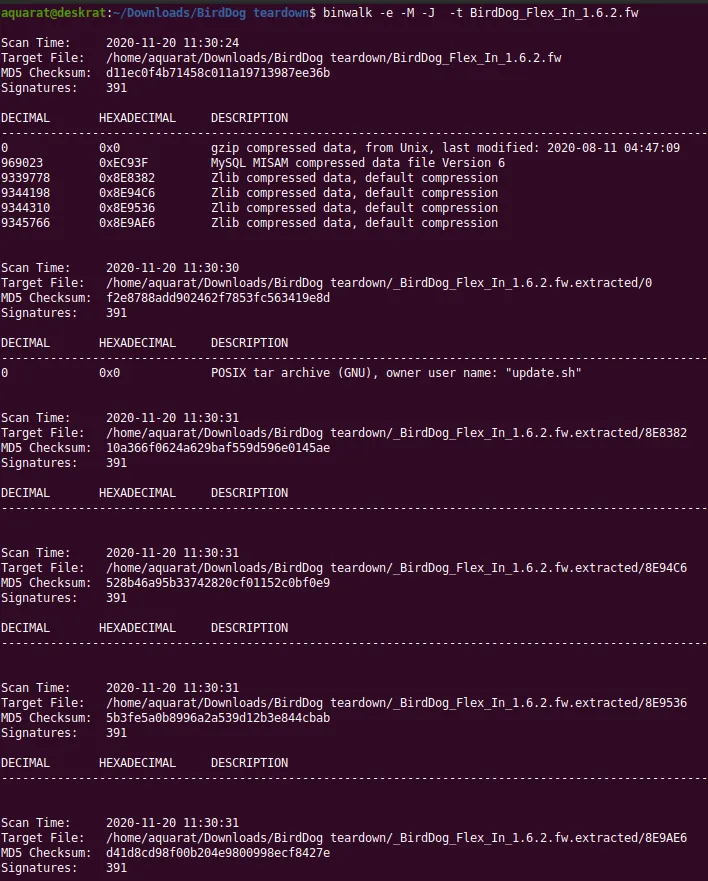Click the filename BirdDog_Flex_In_1.6.2.fw in the command
The height and width of the screenshot is (881, 708).
coord(554,12)
